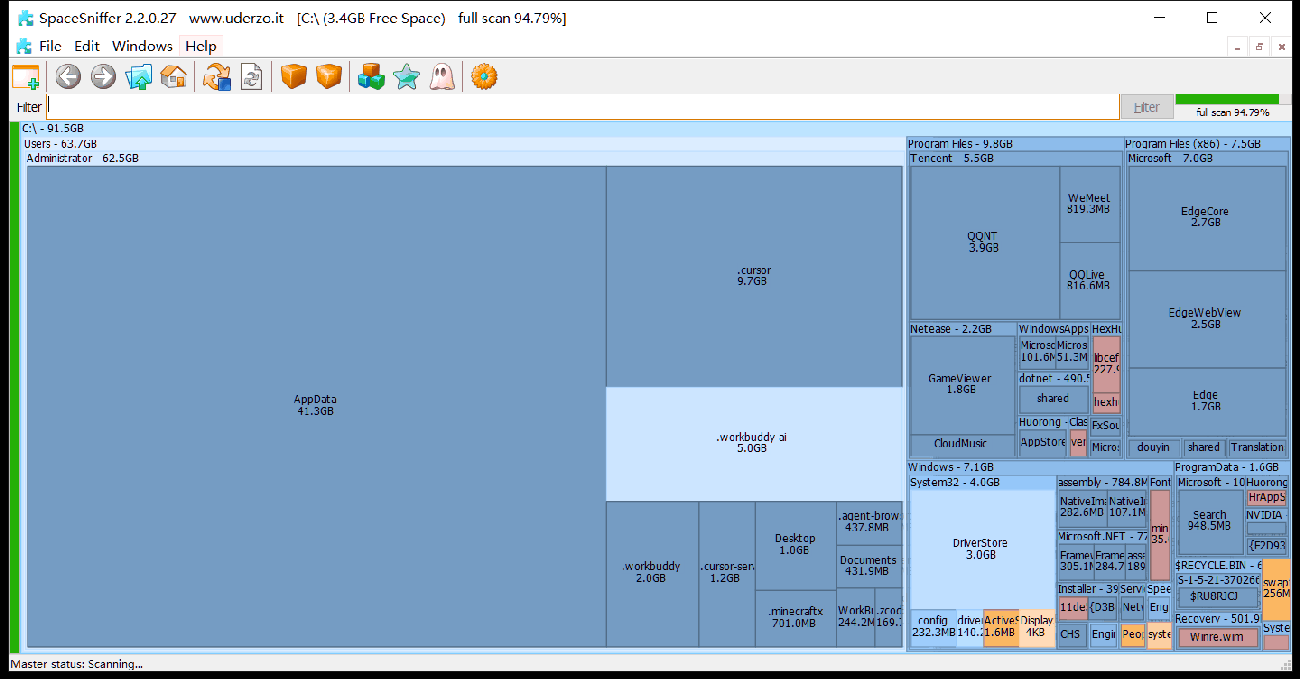
Task: Go back with the left arrow icon
Action: tap(68, 77)
